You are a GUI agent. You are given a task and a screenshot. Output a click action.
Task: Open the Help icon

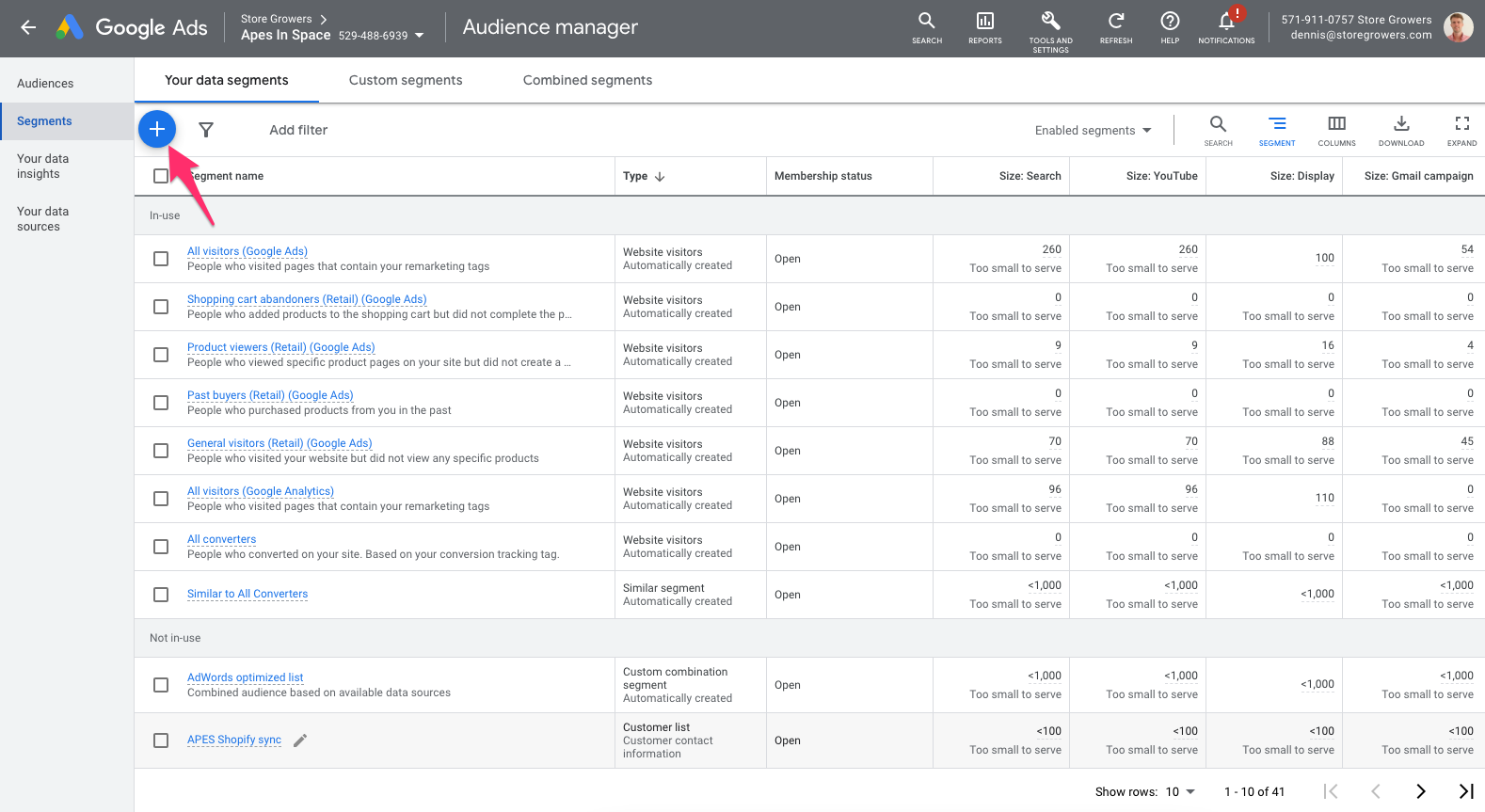point(1170,27)
